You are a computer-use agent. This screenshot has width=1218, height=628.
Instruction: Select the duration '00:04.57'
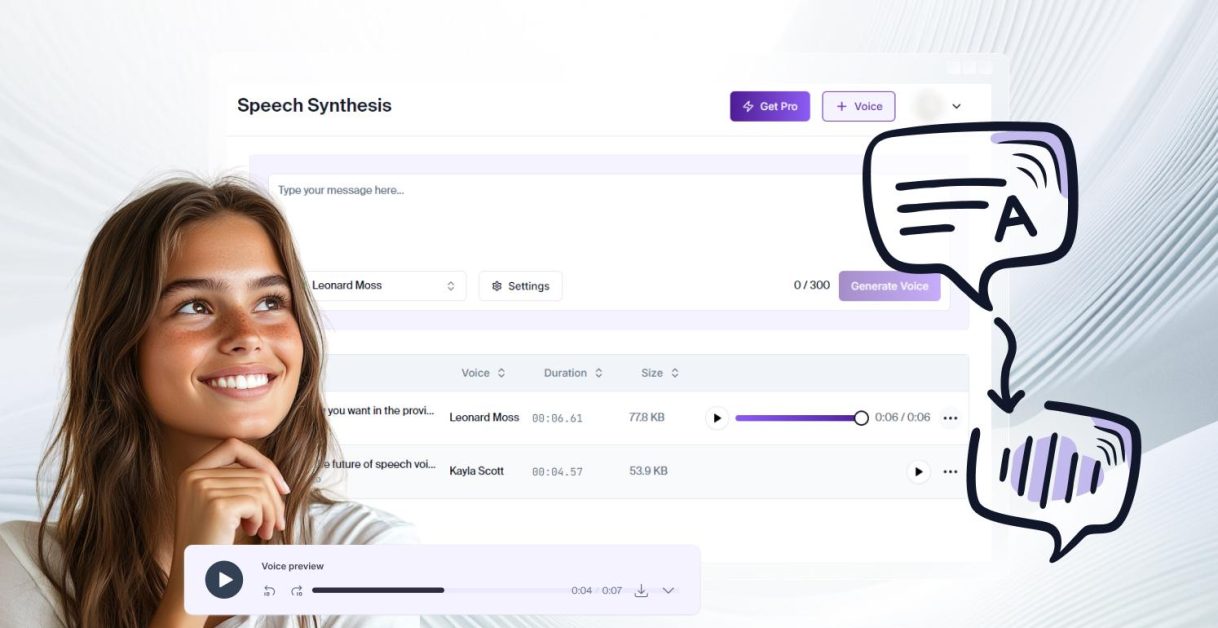click(557, 471)
